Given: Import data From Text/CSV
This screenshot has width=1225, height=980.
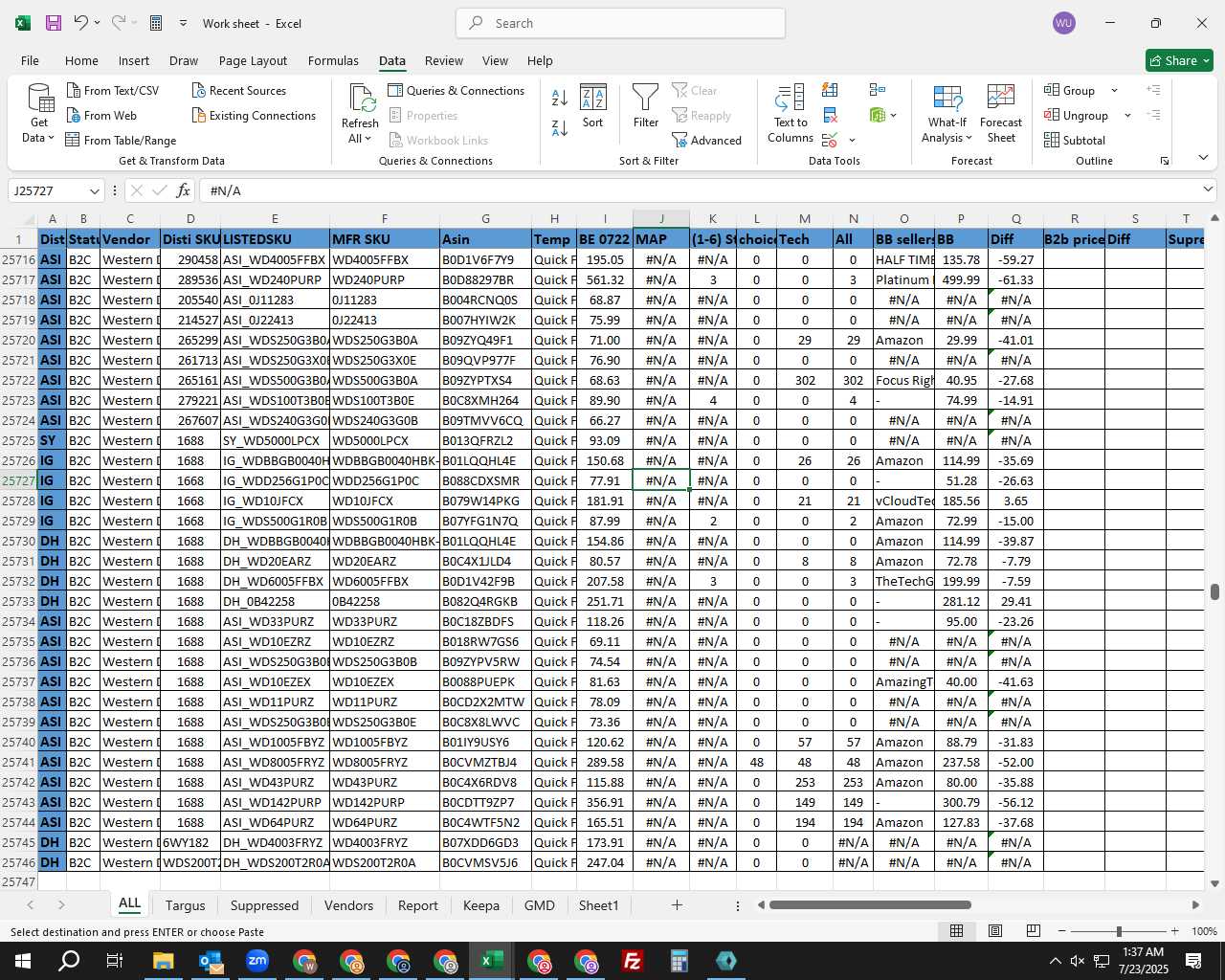Looking at the screenshot, I should pyautogui.click(x=113, y=90).
